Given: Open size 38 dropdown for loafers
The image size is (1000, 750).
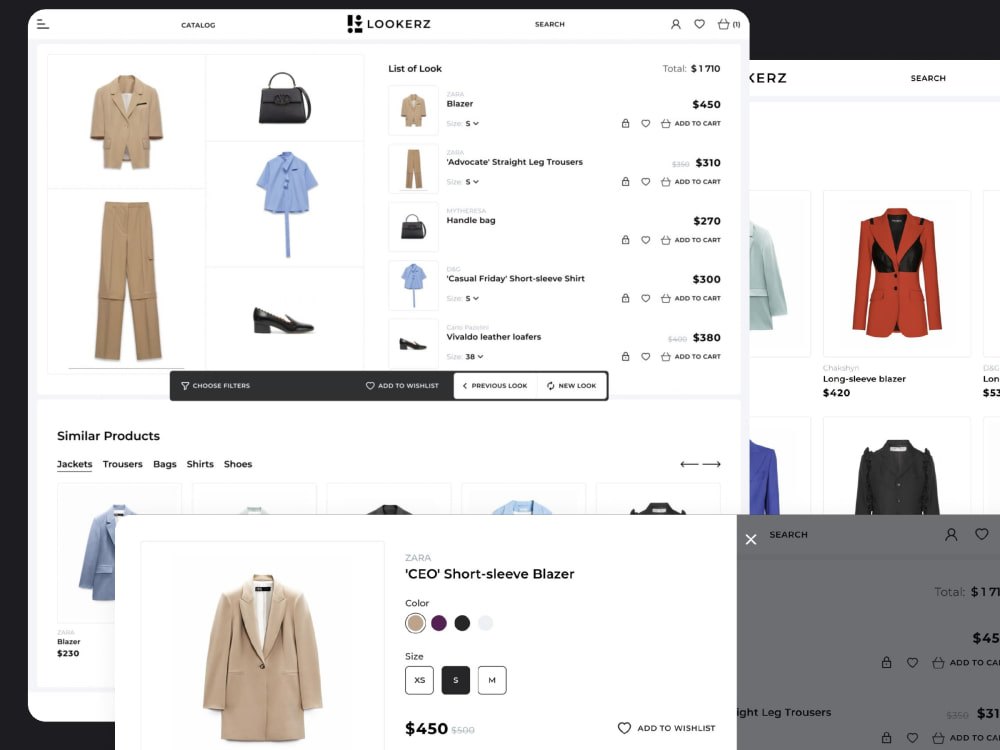Looking at the screenshot, I should pos(474,357).
